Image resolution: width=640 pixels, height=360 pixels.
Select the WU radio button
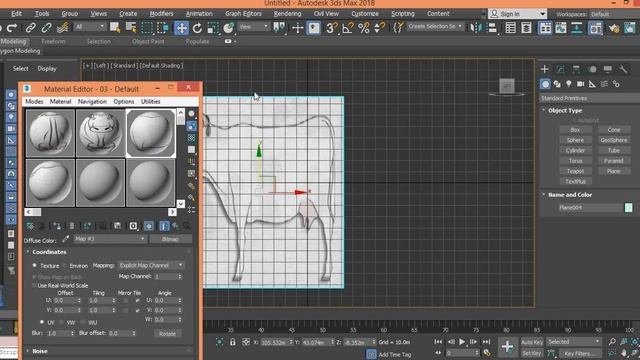click(83, 322)
